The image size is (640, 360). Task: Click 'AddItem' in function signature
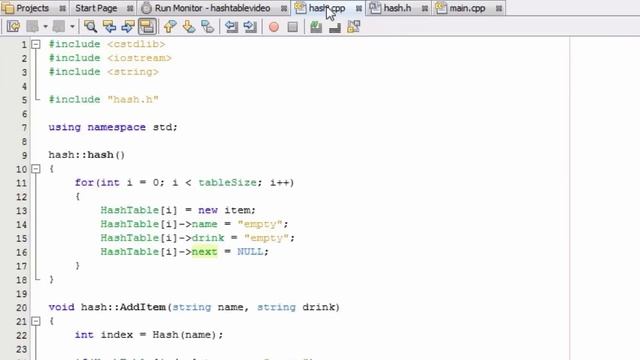point(143,307)
